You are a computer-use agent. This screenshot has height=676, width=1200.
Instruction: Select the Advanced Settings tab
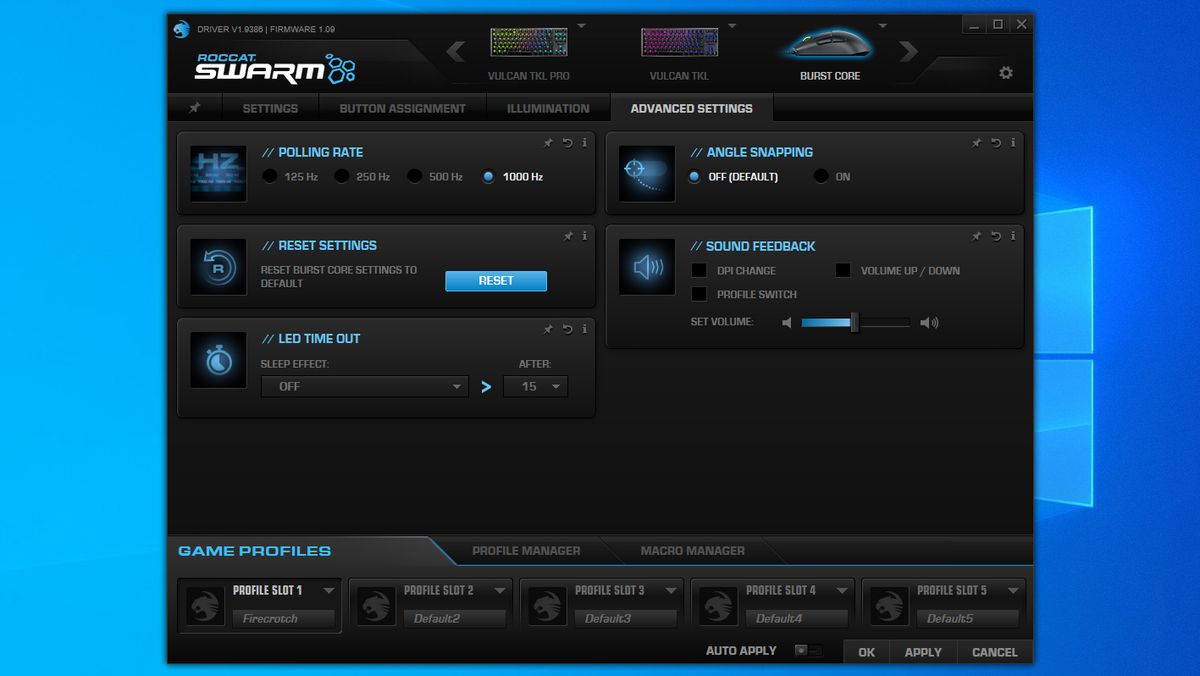[691, 108]
